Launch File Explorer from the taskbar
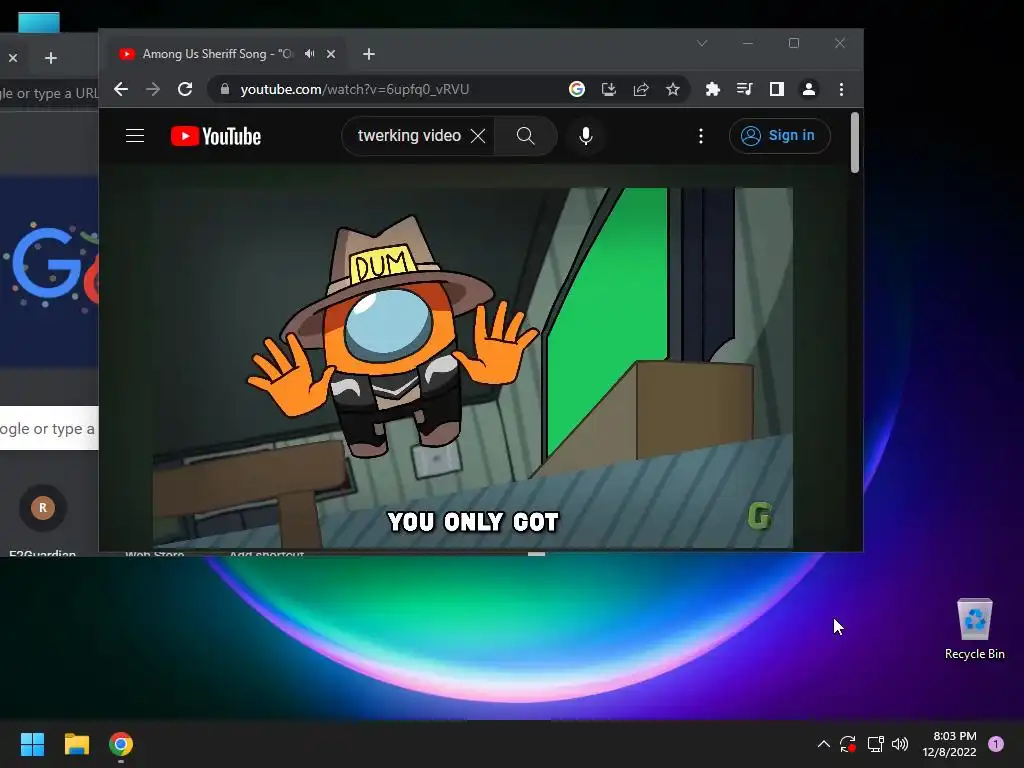The image size is (1024, 768). [x=76, y=744]
